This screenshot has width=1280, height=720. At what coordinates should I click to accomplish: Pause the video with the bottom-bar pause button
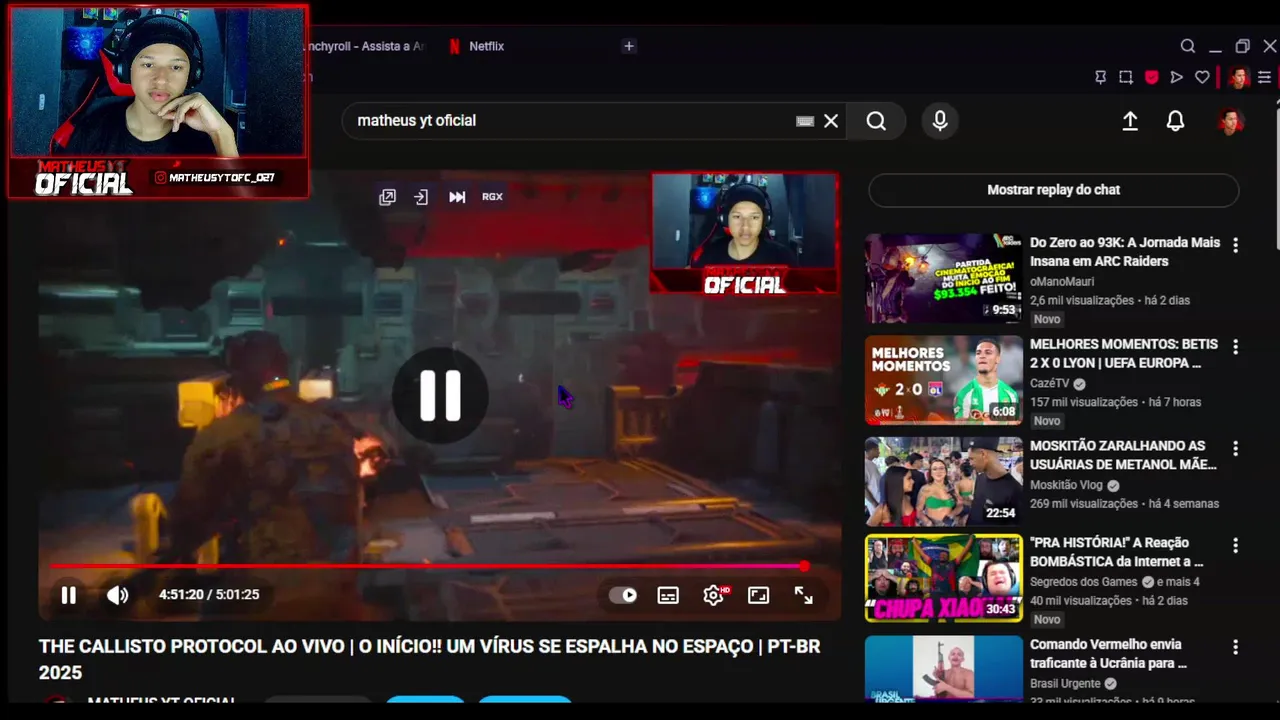click(68, 595)
